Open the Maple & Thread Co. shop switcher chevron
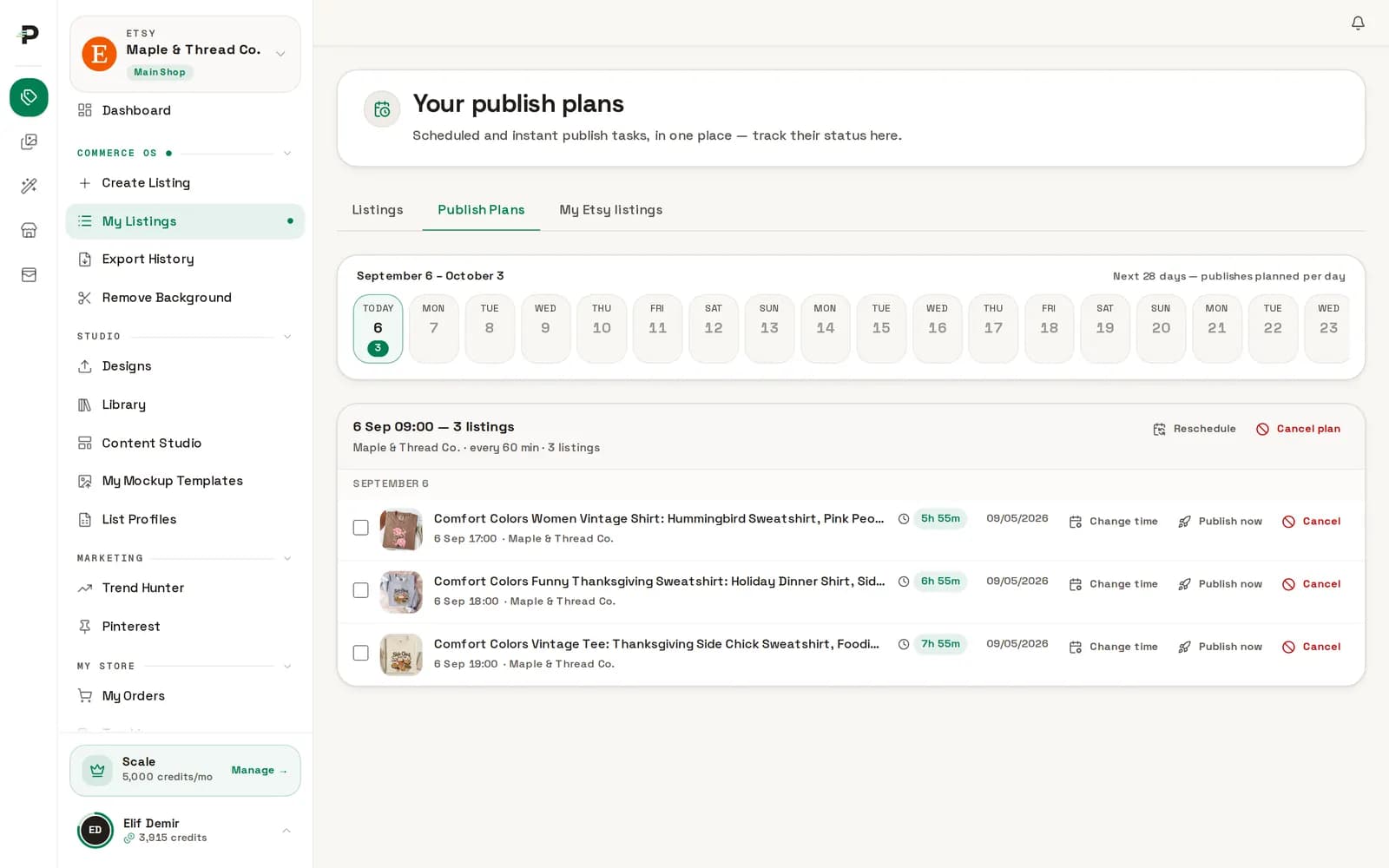 (280, 54)
